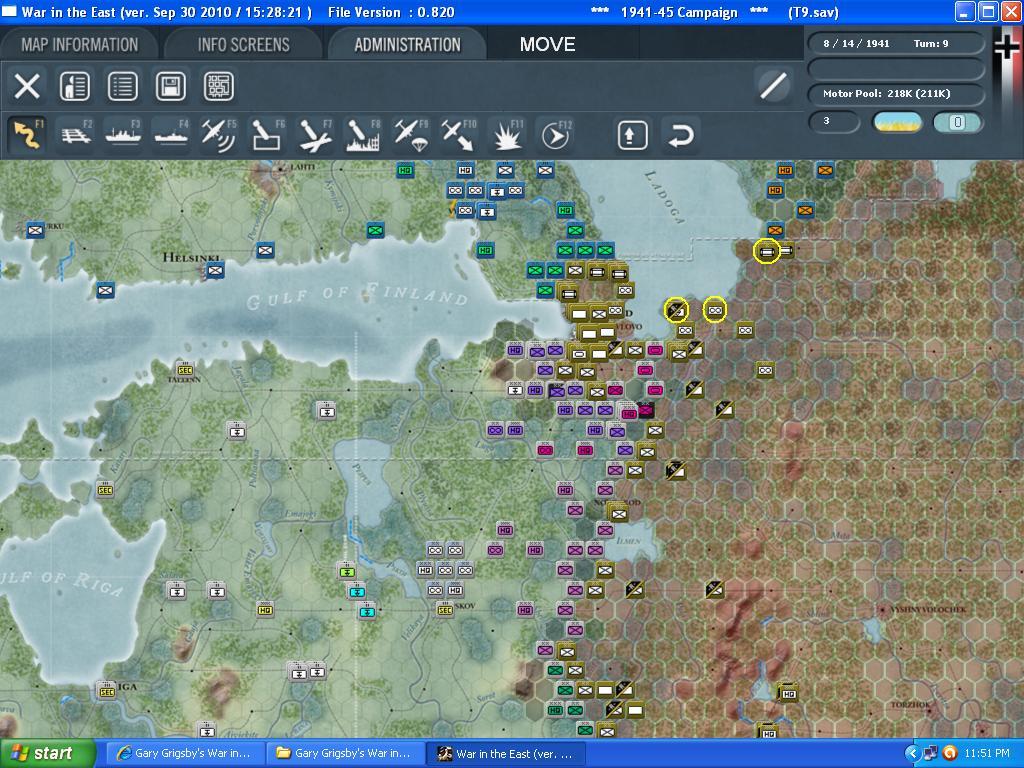Select the HQ counter above Torzhok

(788, 692)
